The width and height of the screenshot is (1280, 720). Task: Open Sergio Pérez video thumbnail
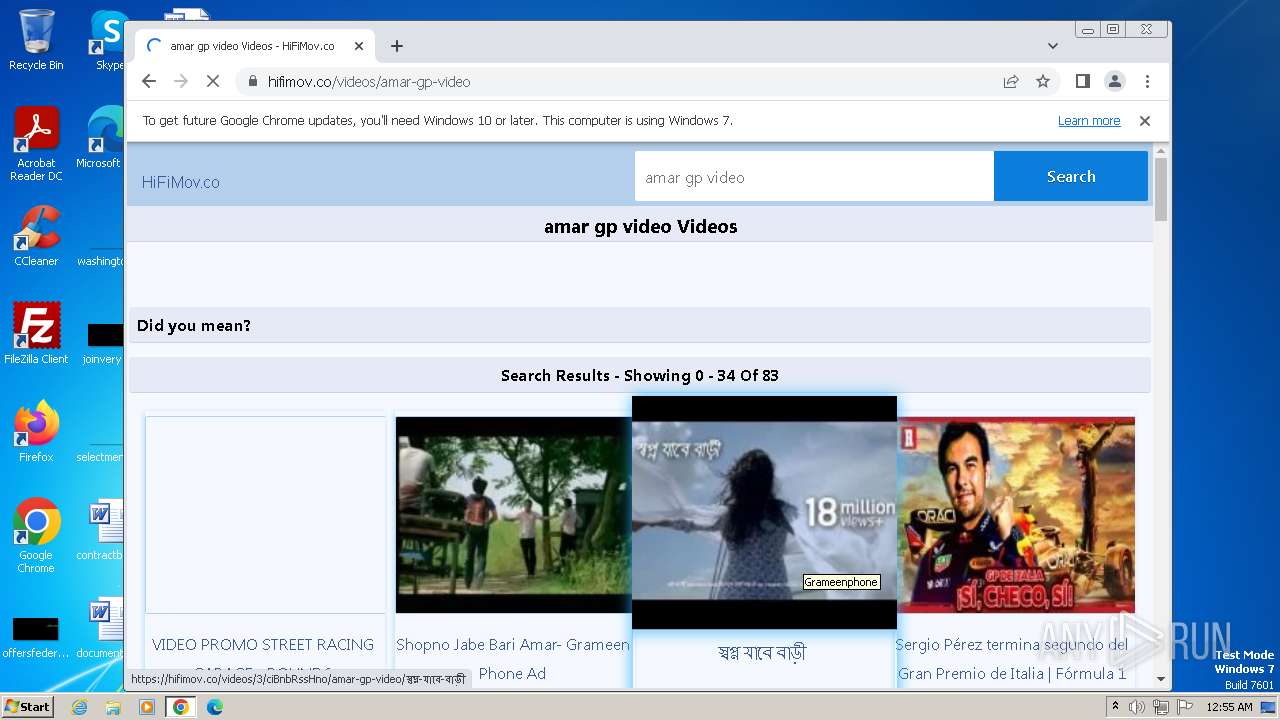(1016, 515)
